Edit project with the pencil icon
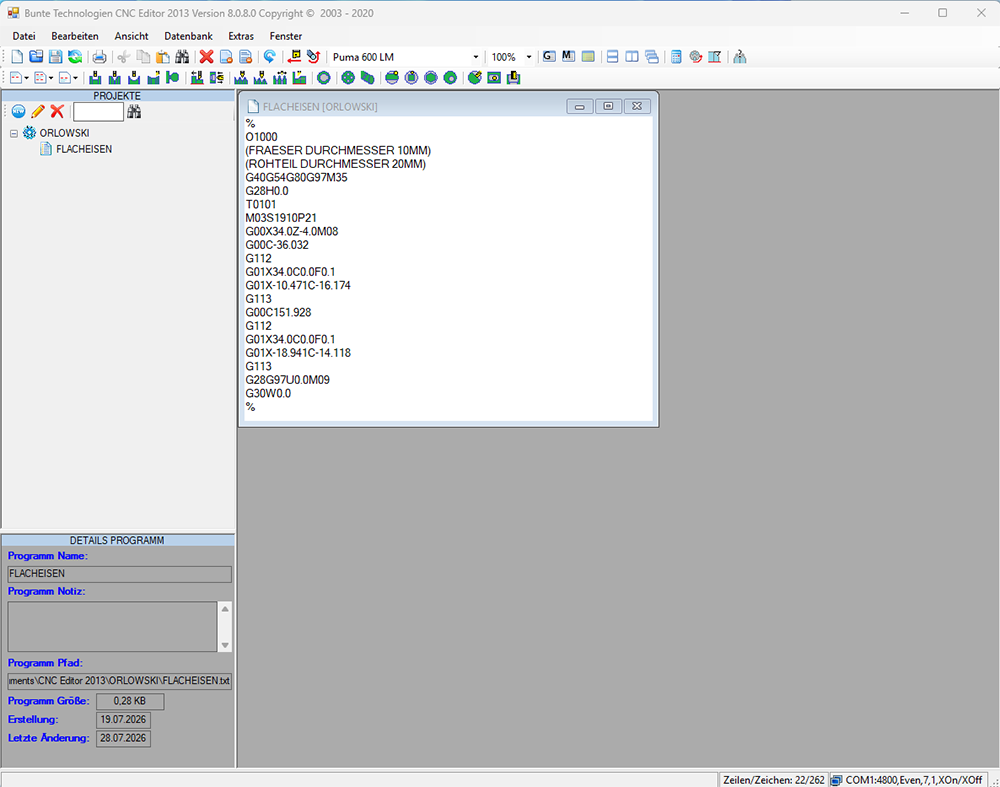 38,112
